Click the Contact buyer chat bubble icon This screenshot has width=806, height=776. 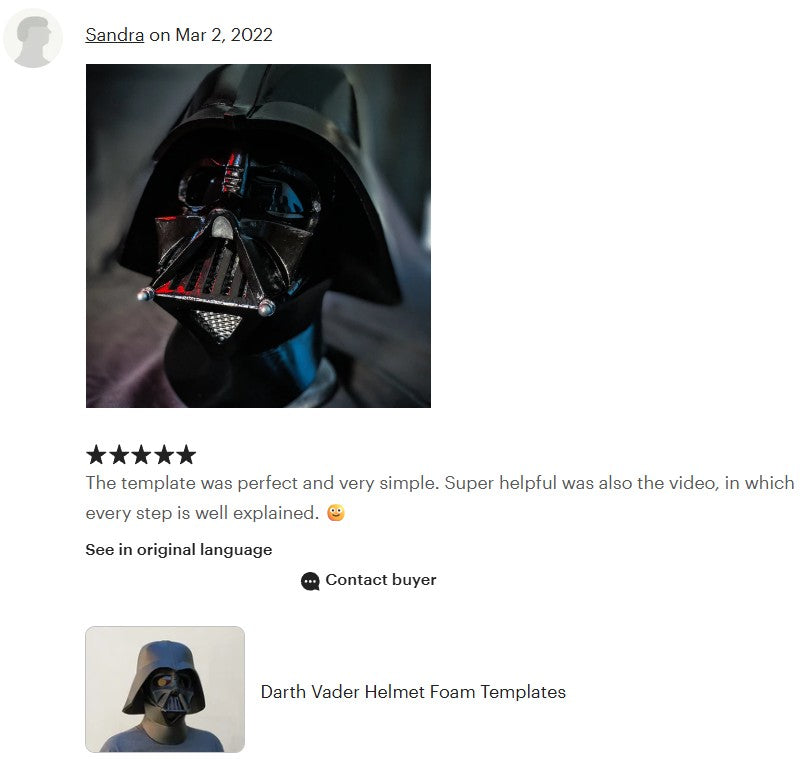tap(310, 581)
